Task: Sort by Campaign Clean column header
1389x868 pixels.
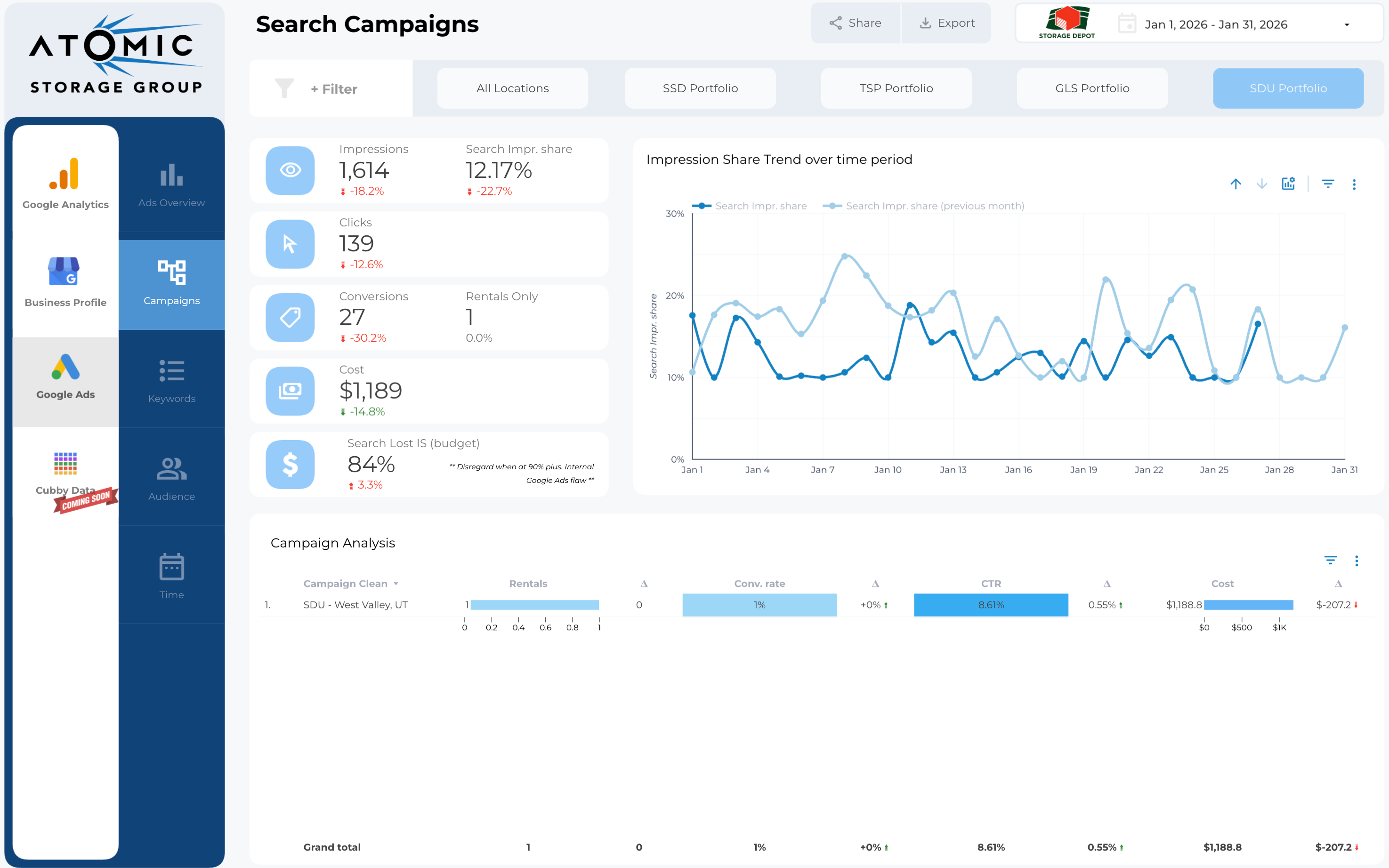Action: pyautogui.click(x=345, y=583)
